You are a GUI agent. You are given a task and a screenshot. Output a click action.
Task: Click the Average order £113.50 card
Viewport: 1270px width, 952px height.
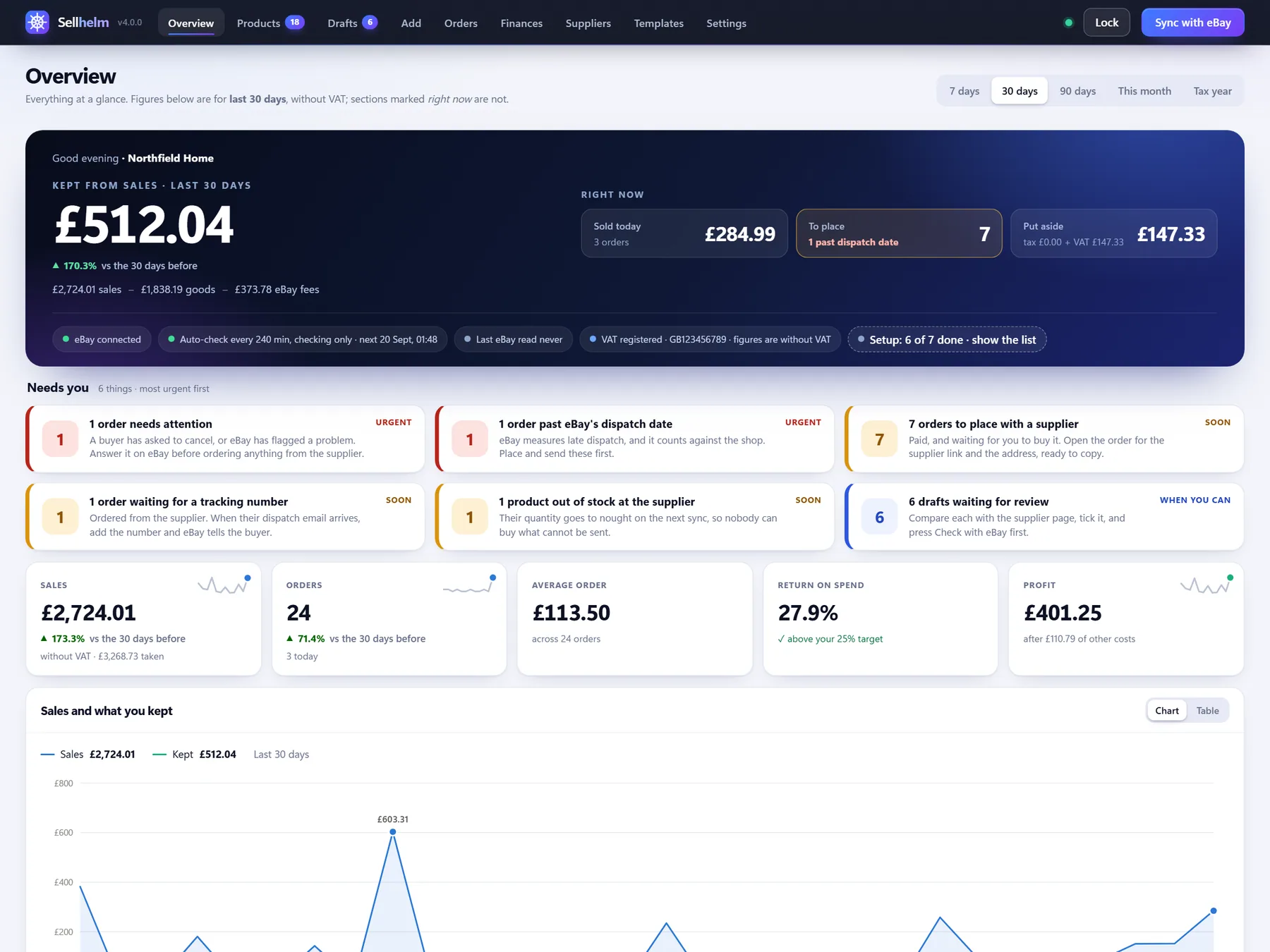634,619
